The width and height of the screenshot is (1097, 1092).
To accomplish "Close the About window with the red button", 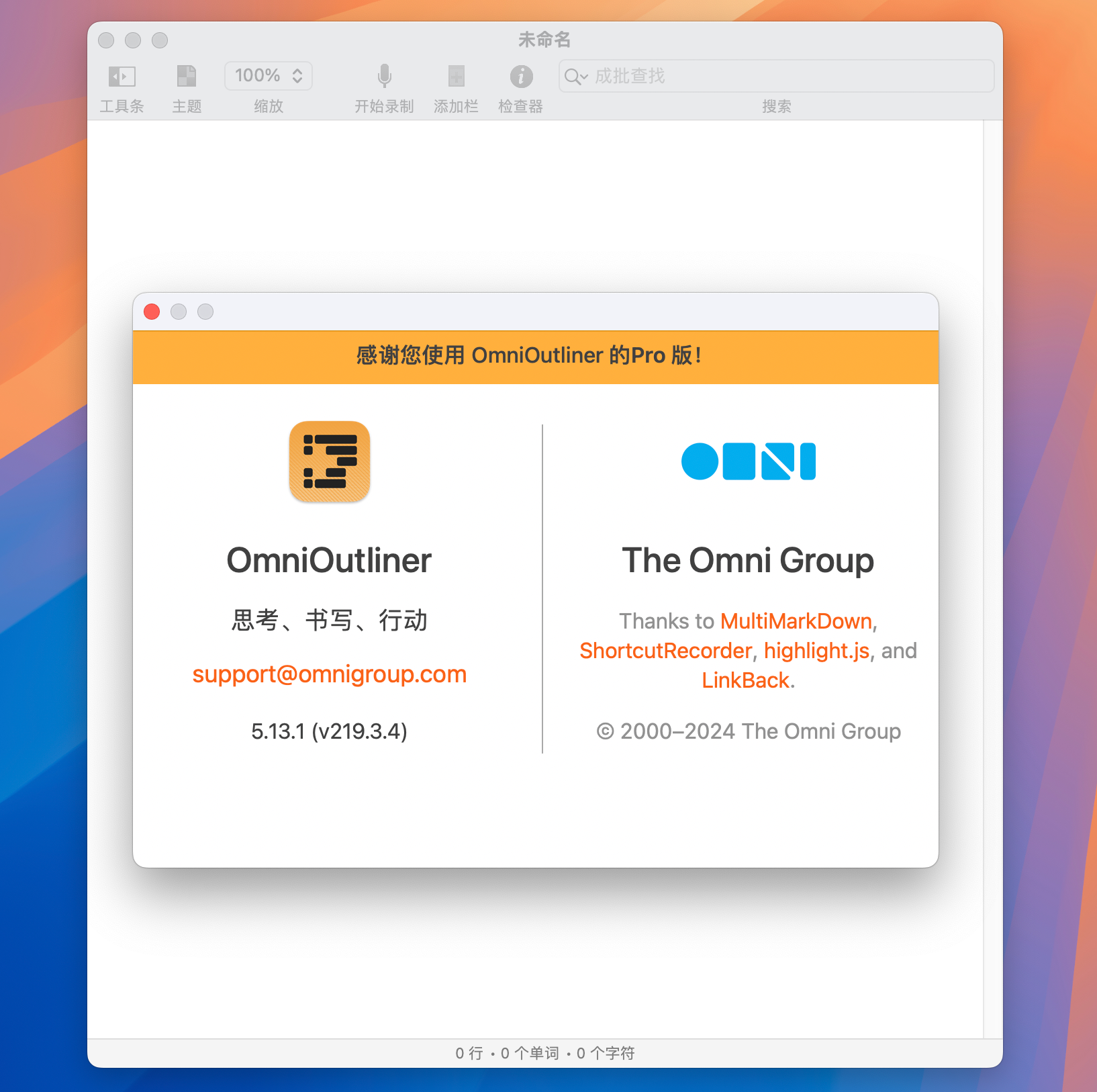I will tap(152, 312).
